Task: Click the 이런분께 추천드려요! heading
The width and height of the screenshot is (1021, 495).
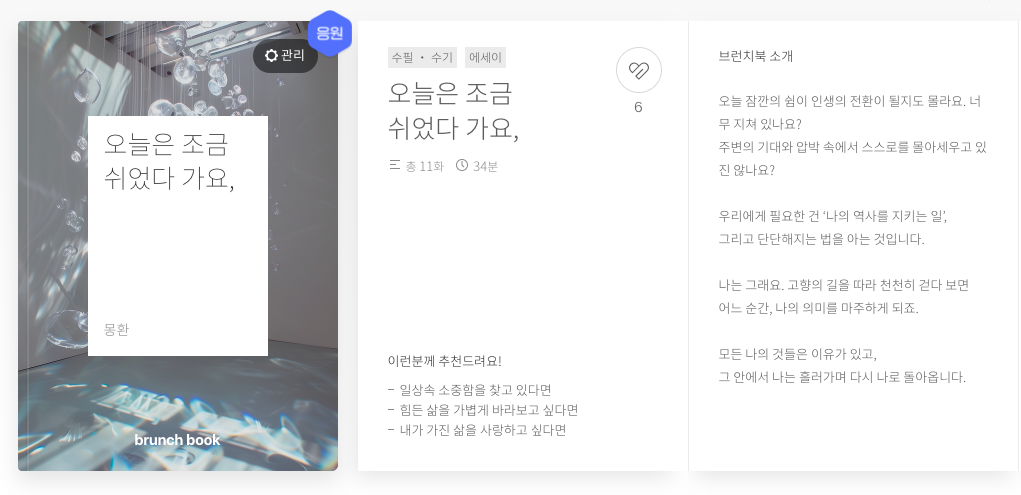Action: point(445,361)
